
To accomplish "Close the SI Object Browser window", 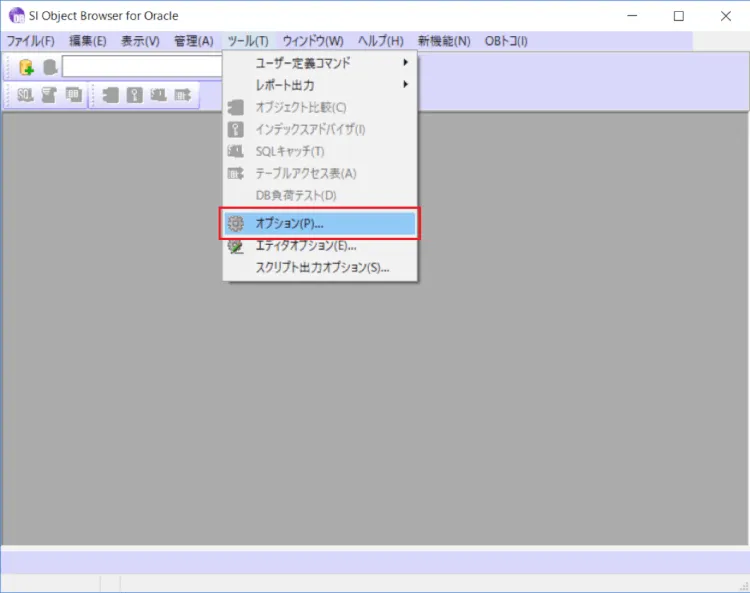I will [x=725, y=16].
